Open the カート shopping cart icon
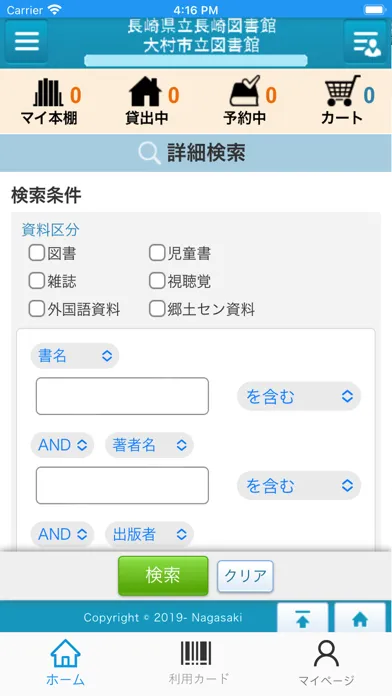This screenshot has height=696, width=392. pos(342,91)
